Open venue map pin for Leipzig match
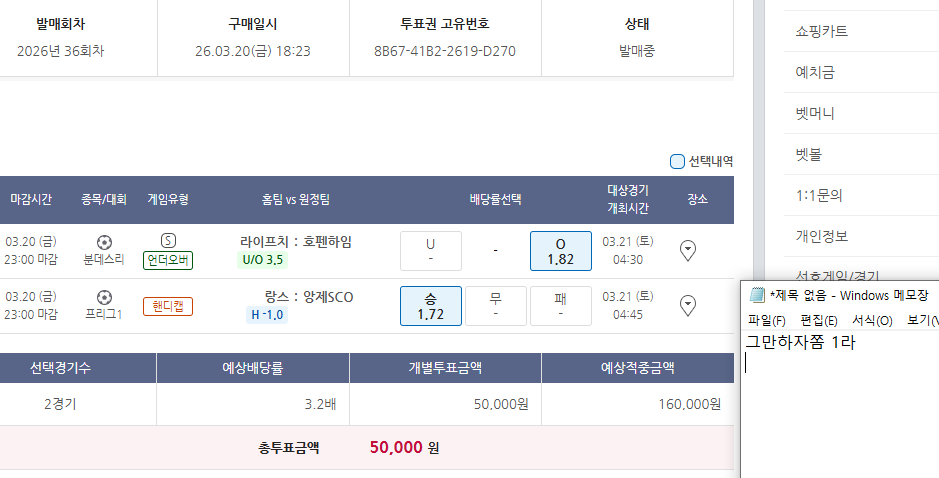This screenshot has width=939, height=478. click(687, 250)
